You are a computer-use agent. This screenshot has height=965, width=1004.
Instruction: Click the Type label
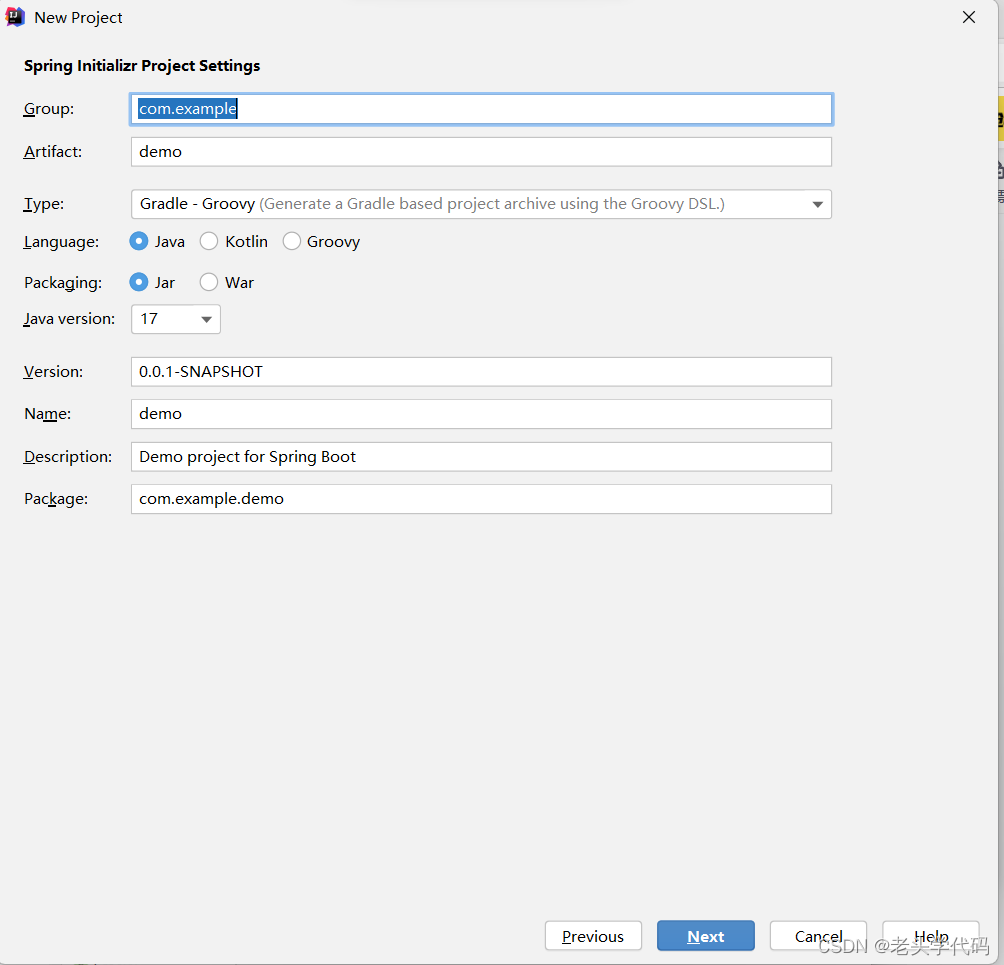(44, 204)
